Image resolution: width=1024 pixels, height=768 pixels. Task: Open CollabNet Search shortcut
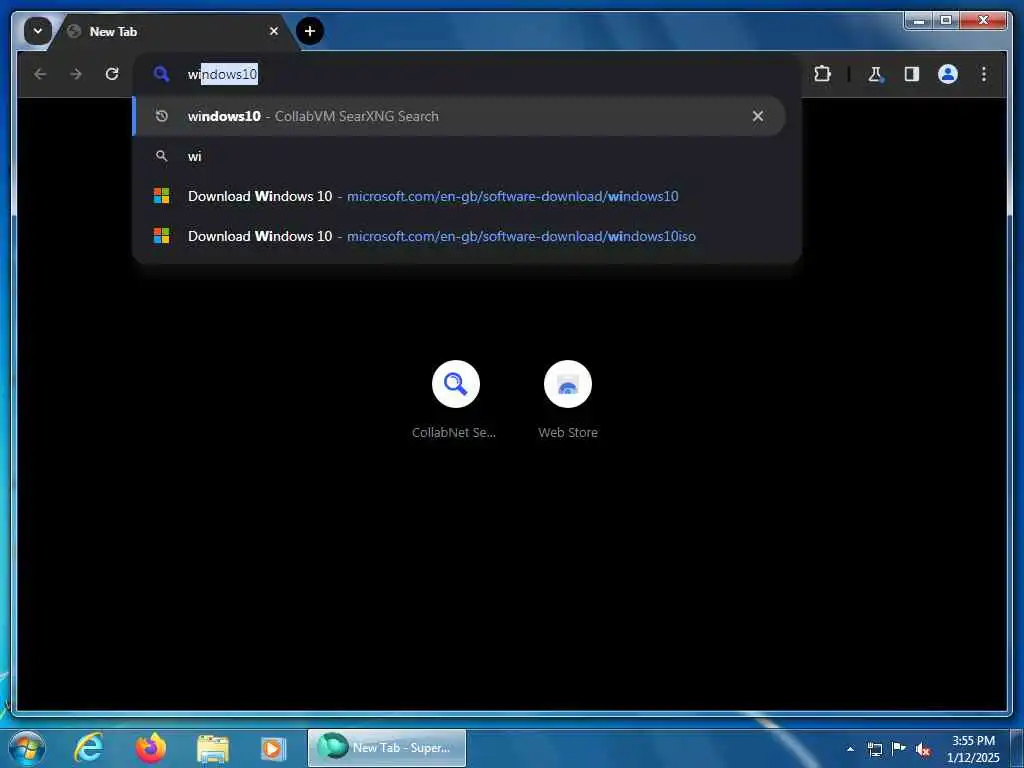click(x=455, y=399)
